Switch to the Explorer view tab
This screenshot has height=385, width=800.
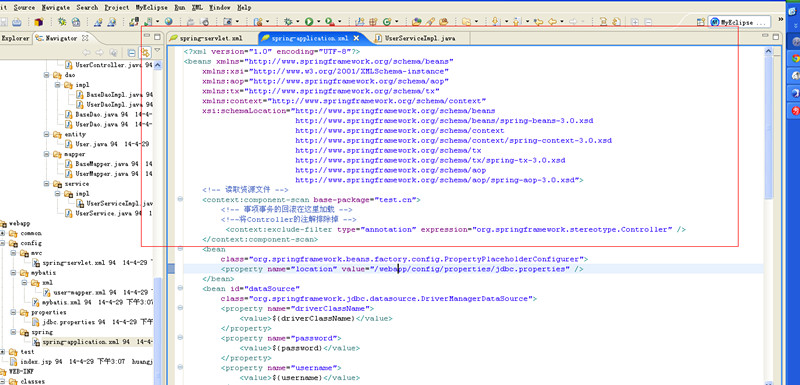pyautogui.click(x=15, y=38)
